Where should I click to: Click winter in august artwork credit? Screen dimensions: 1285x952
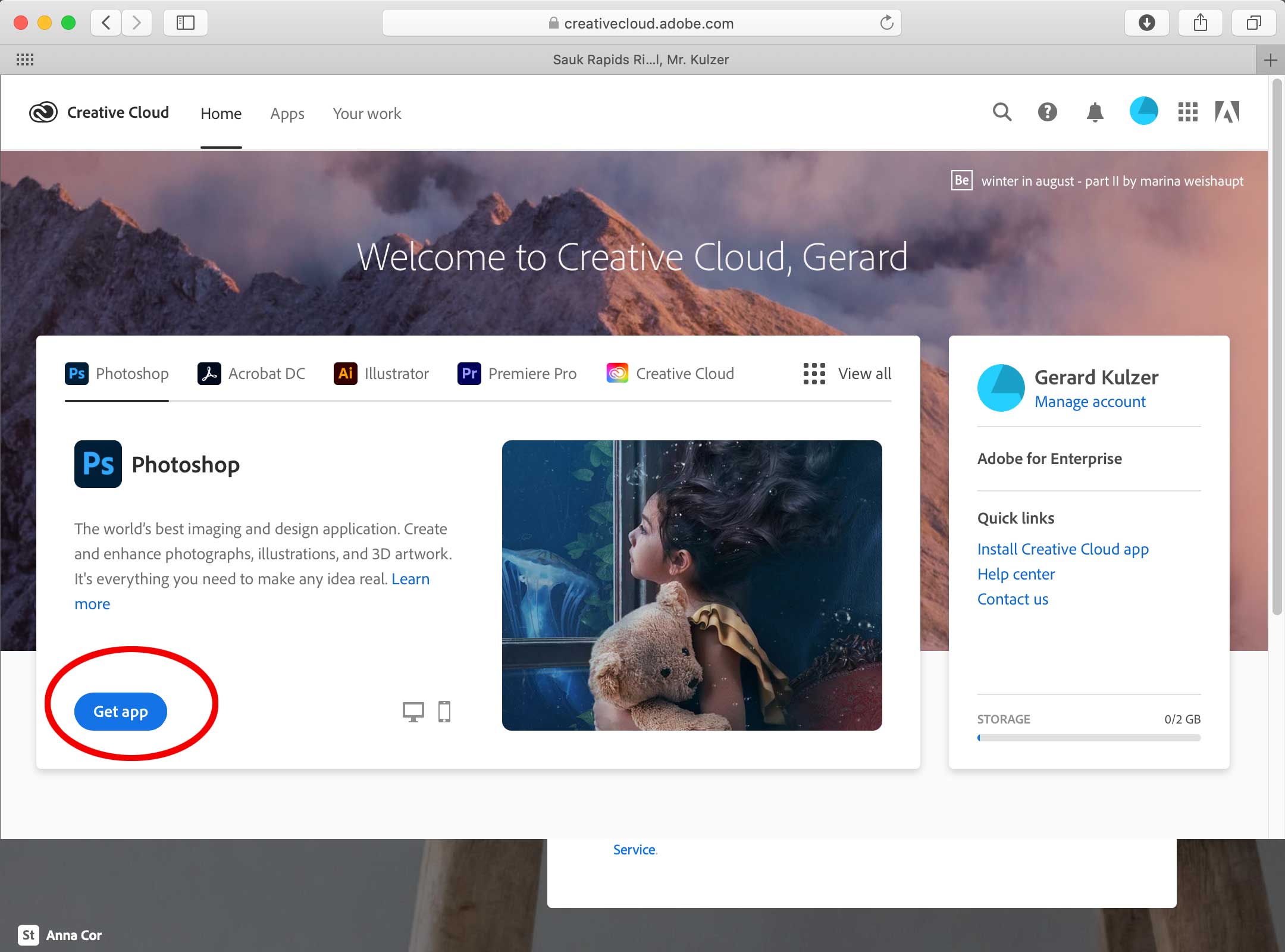tap(1112, 181)
